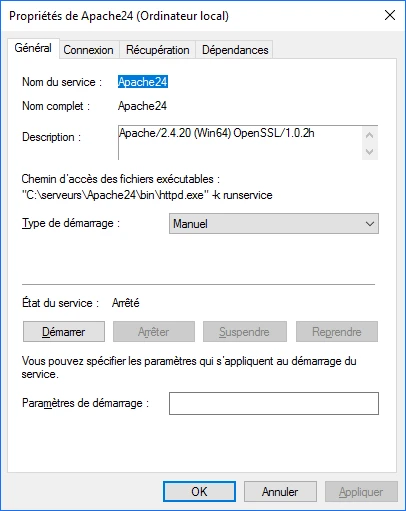Switch to the Général tab
The height and width of the screenshot is (511, 406).
[33, 48]
